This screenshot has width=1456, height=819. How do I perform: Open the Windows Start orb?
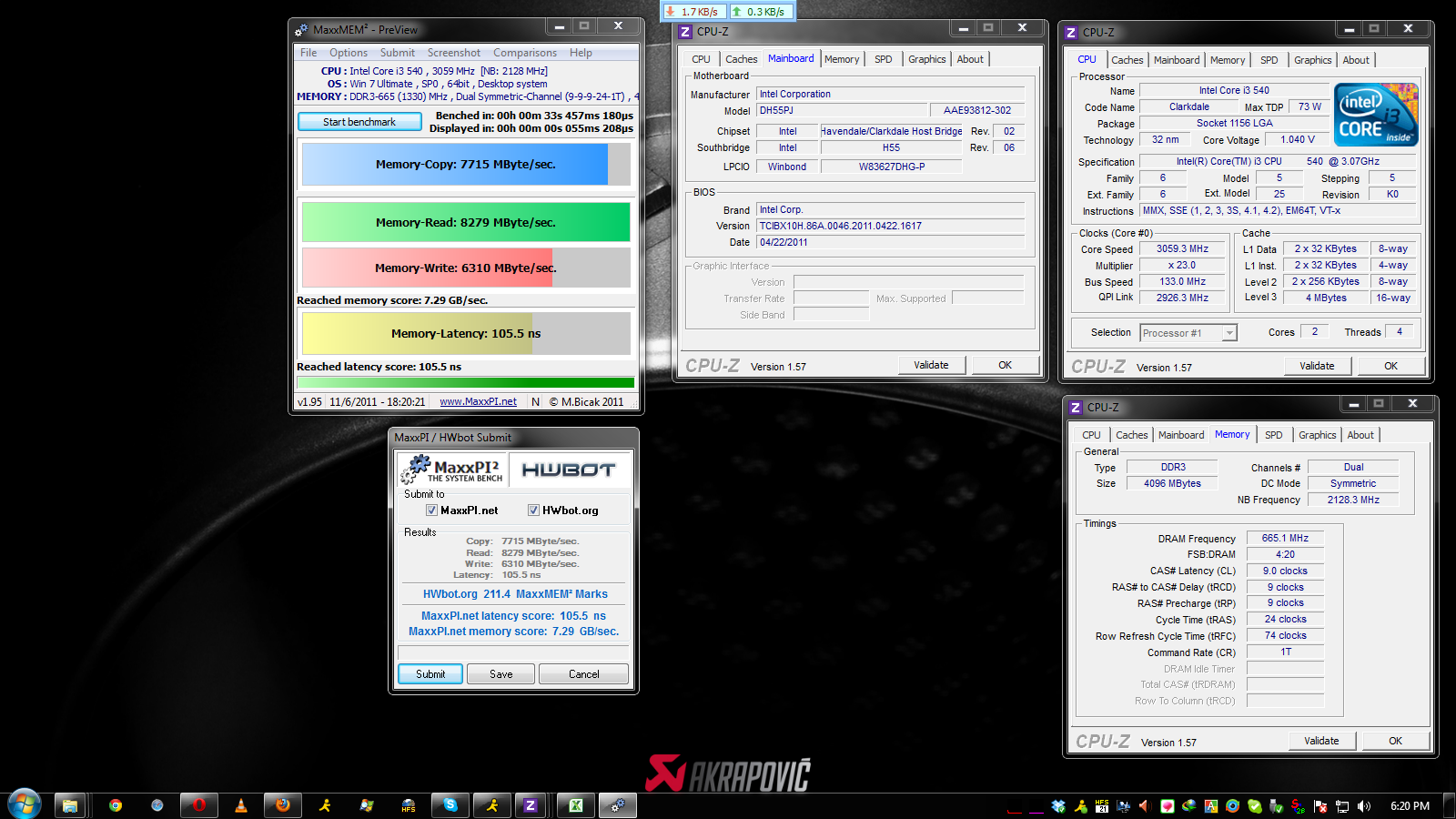click(25, 804)
